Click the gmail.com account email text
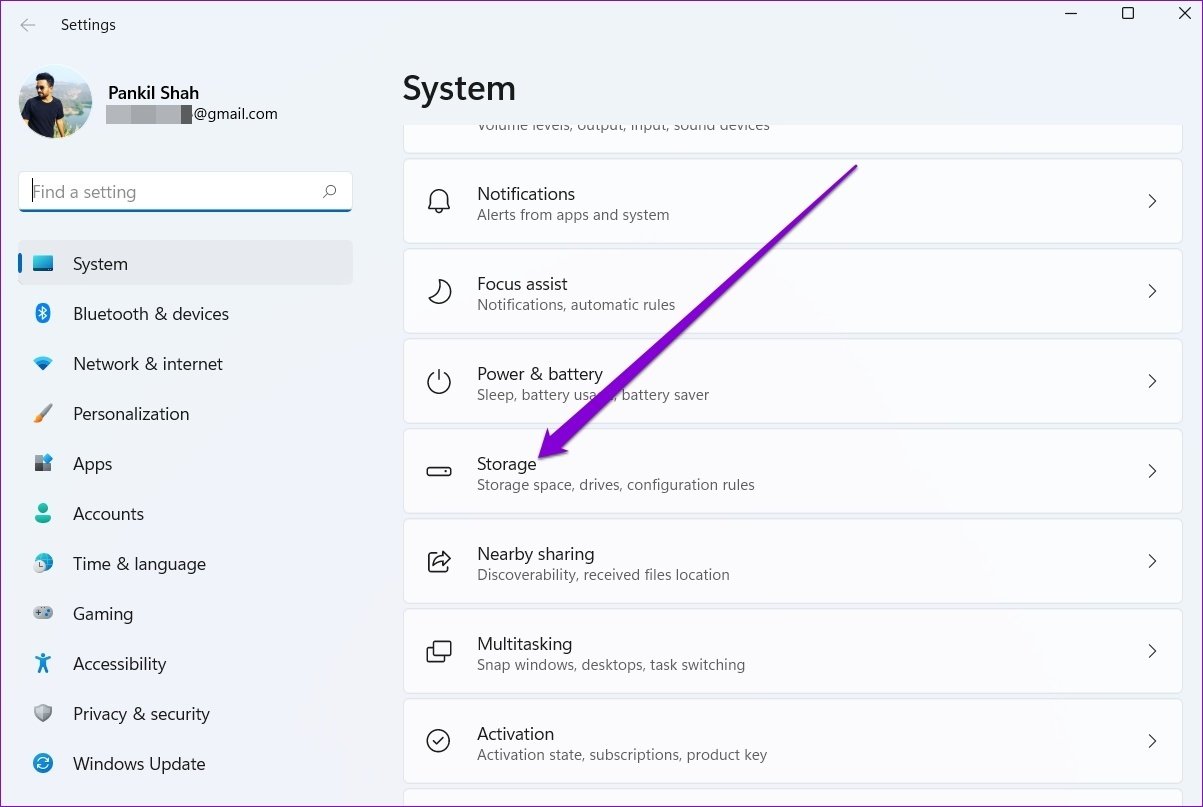 [235, 114]
